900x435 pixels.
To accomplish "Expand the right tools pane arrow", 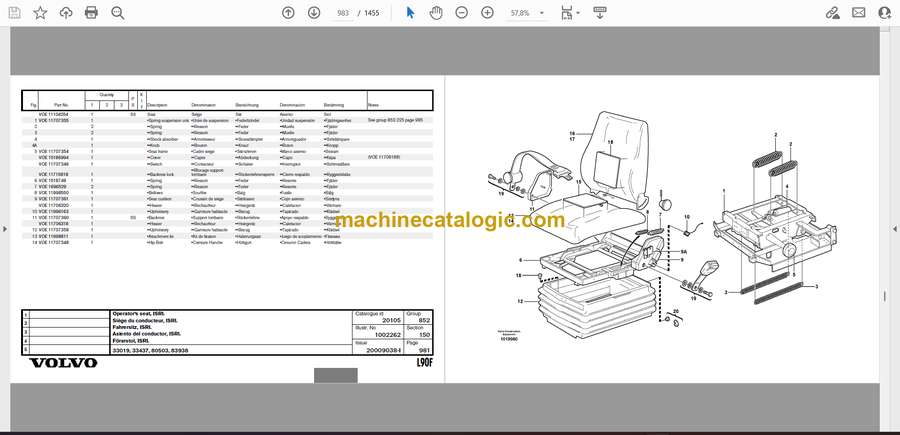I will [x=895, y=229].
